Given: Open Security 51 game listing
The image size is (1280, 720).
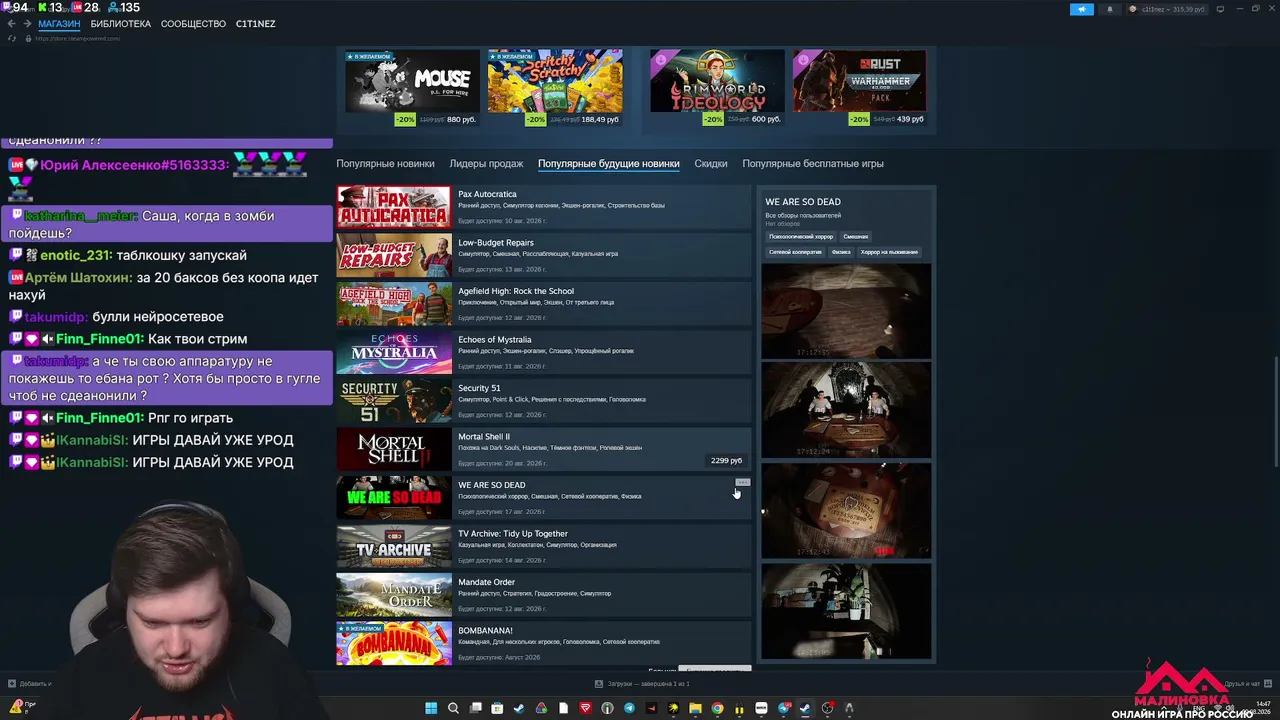Looking at the screenshot, I should [543, 401].
